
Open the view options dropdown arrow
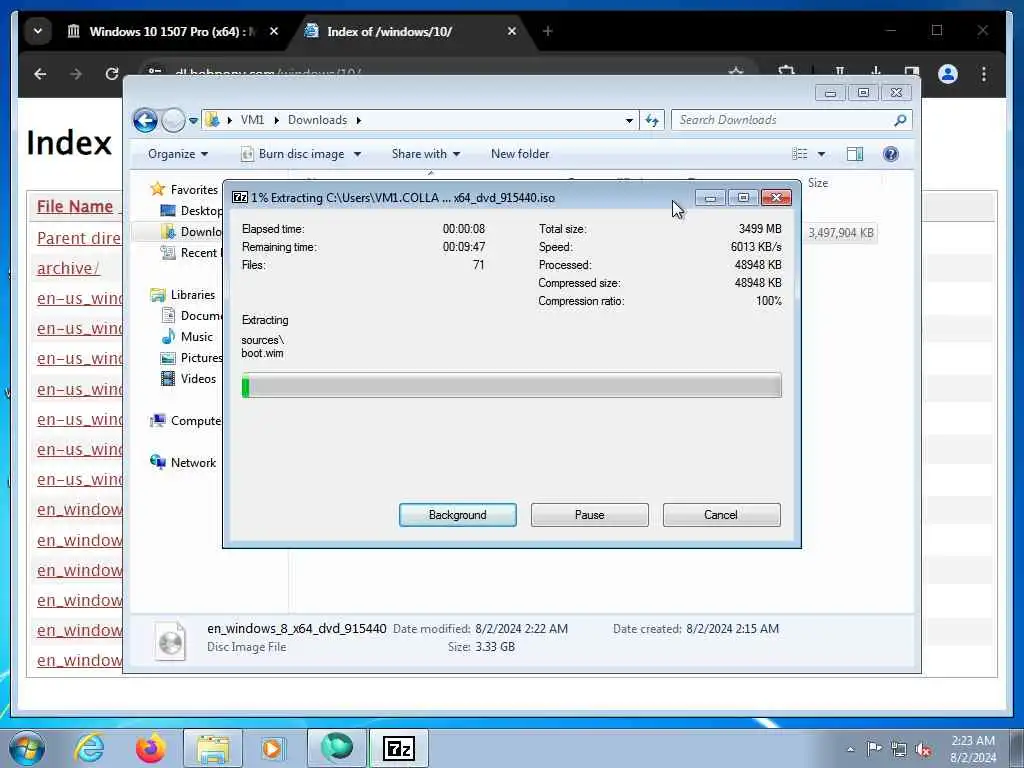822,154
